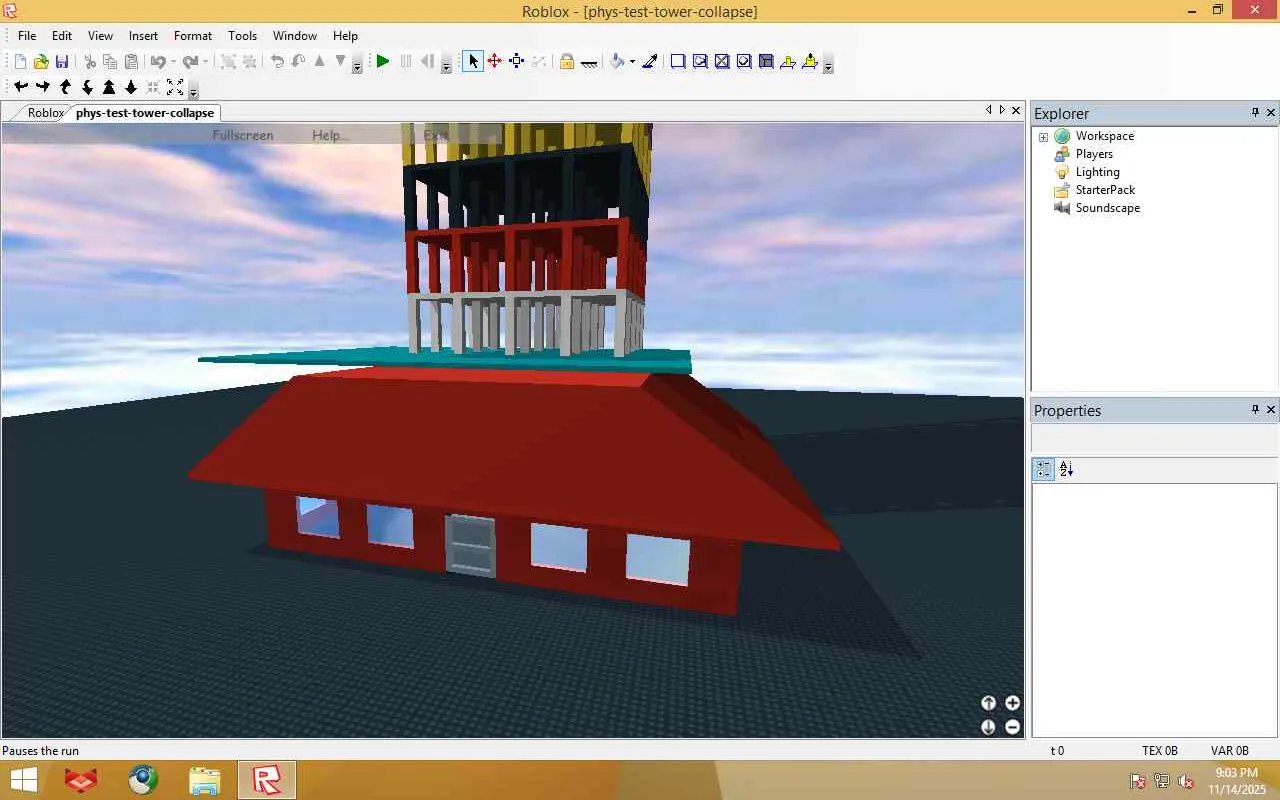Zoom in with viewport plus button

coord(1012,703)
